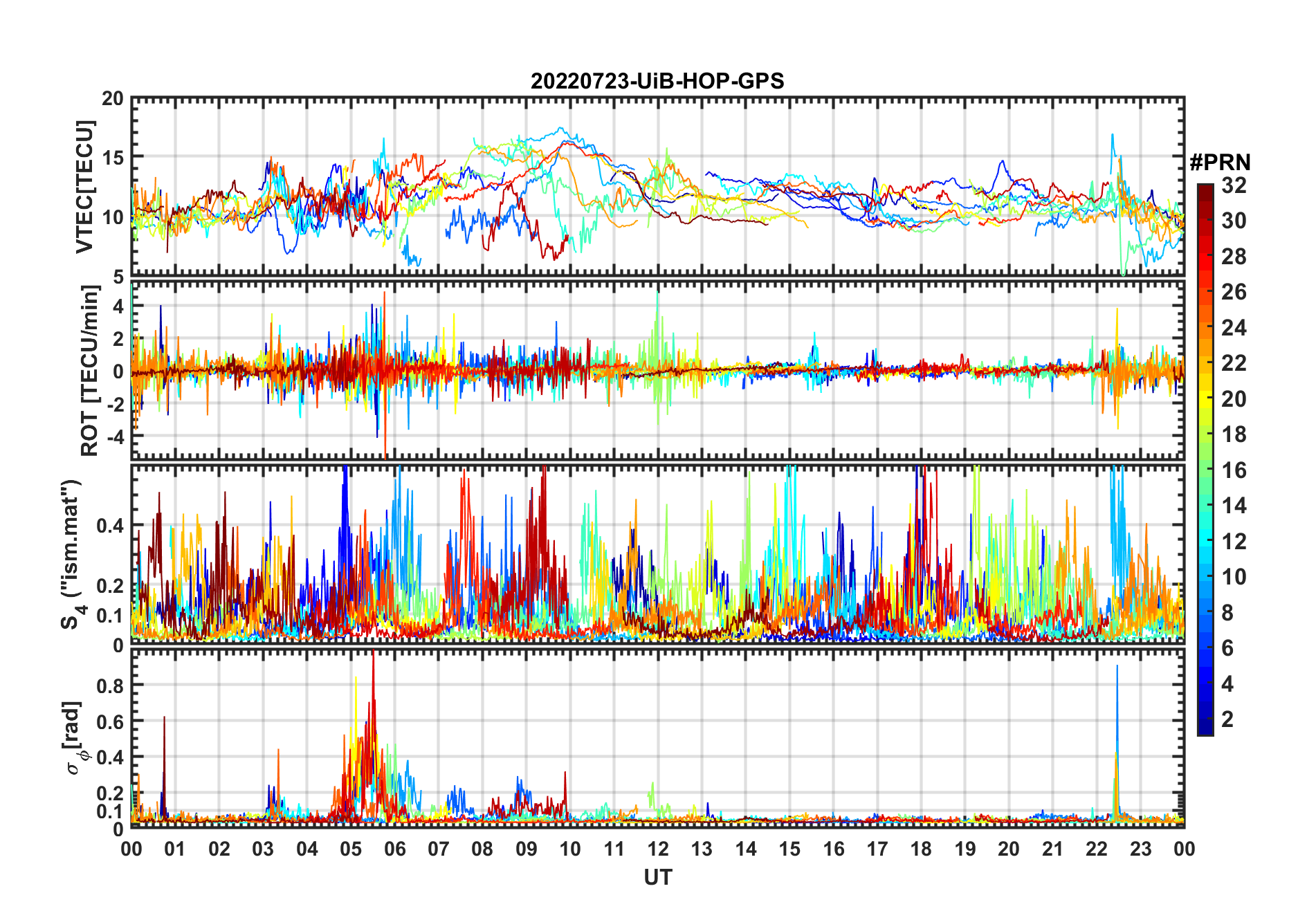Select the sigma phi [rad] axis label
The image size is (1316, 920).
coord(75,737)
